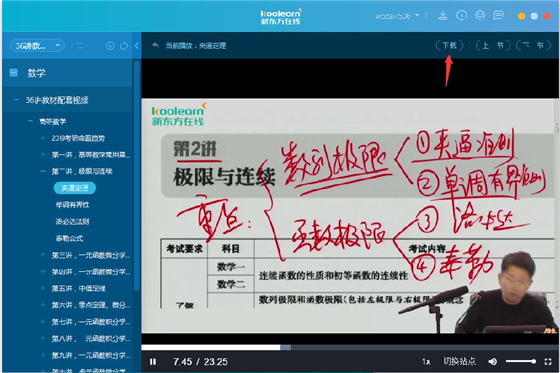This screenshot has height=373, width=560.
Task: Seek on the video progress bar
Action: click(x=350, y=347)
